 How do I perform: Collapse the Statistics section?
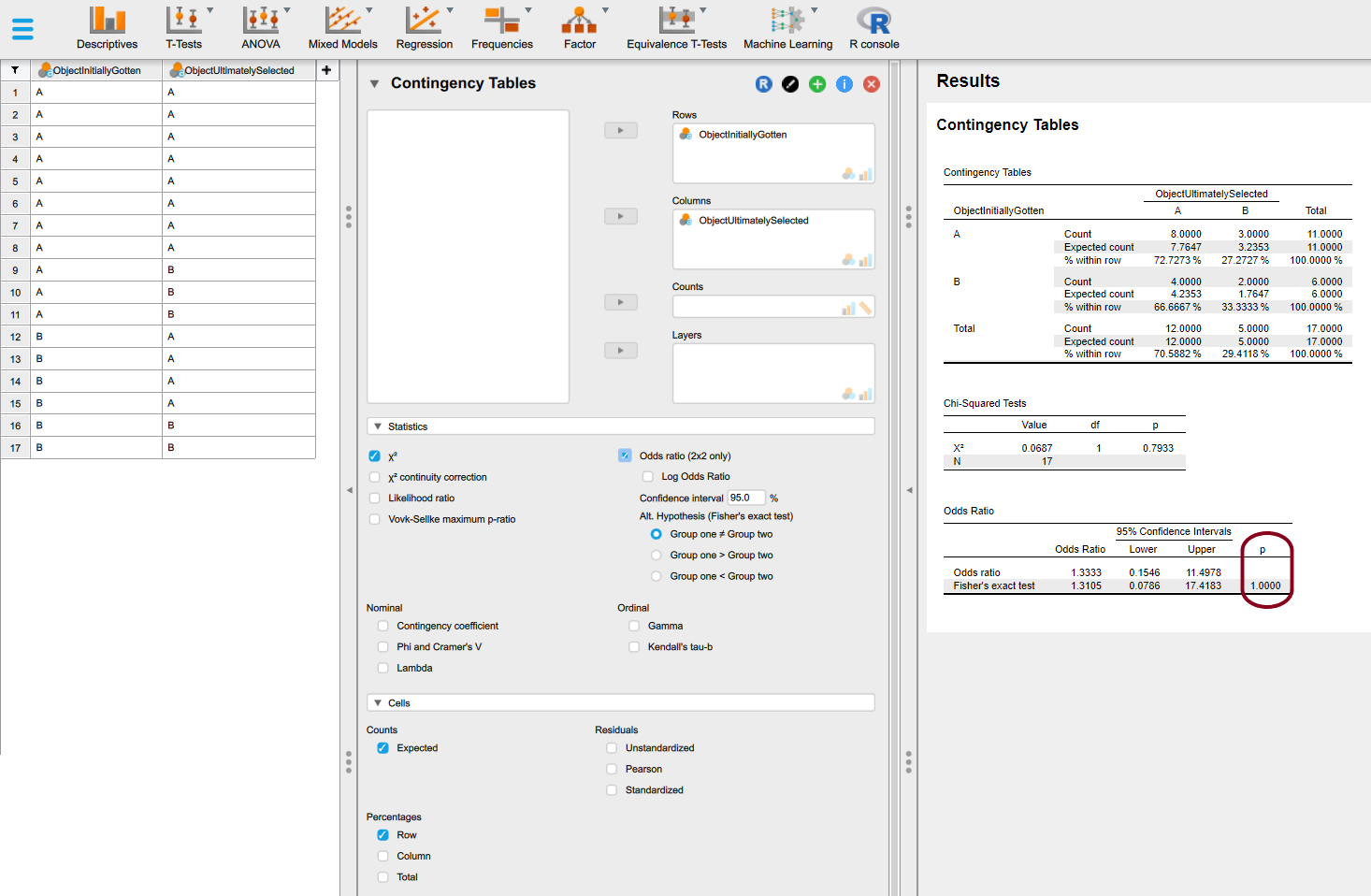coord(378,426)
